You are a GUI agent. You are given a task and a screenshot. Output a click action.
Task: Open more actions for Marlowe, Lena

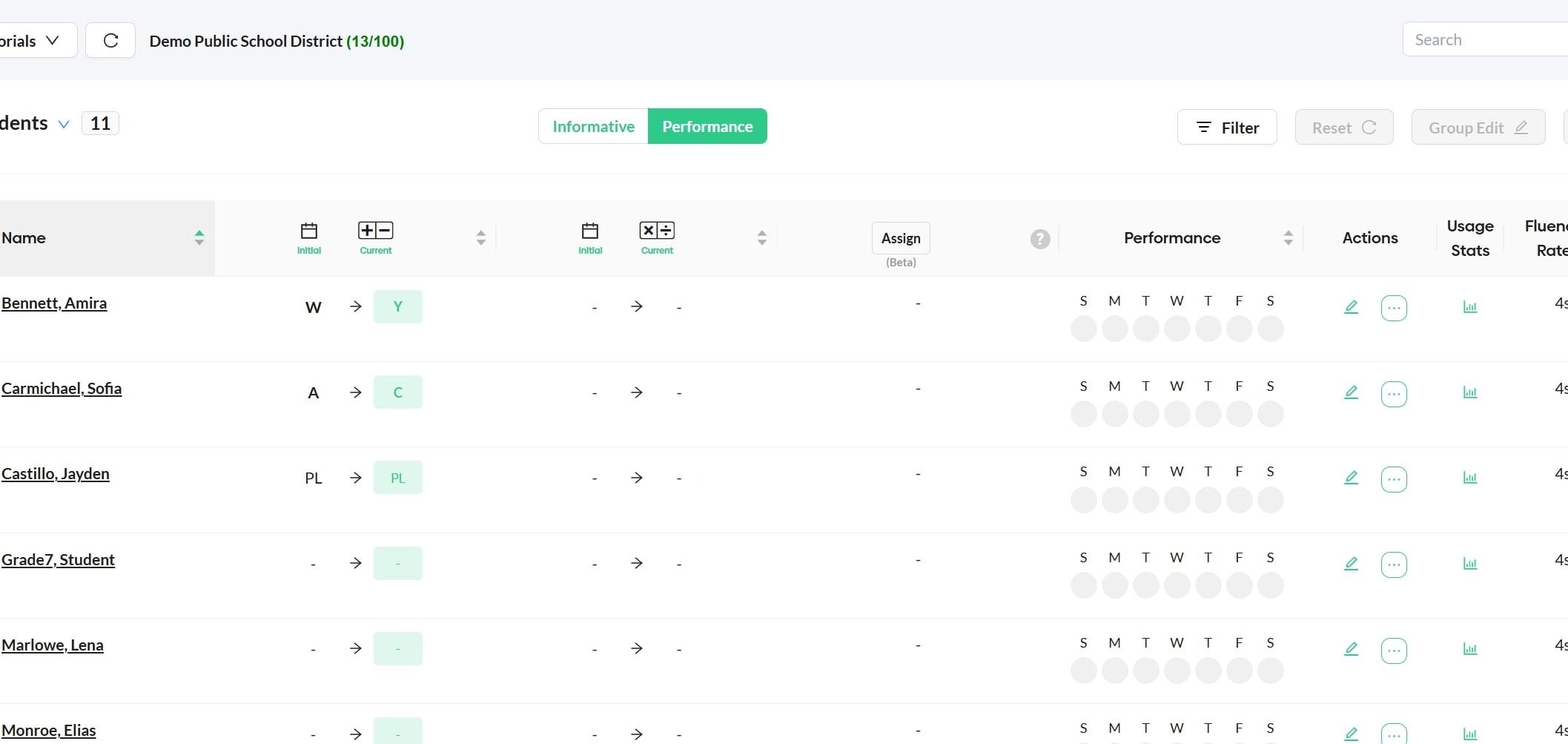click(x=1394, y=650)
